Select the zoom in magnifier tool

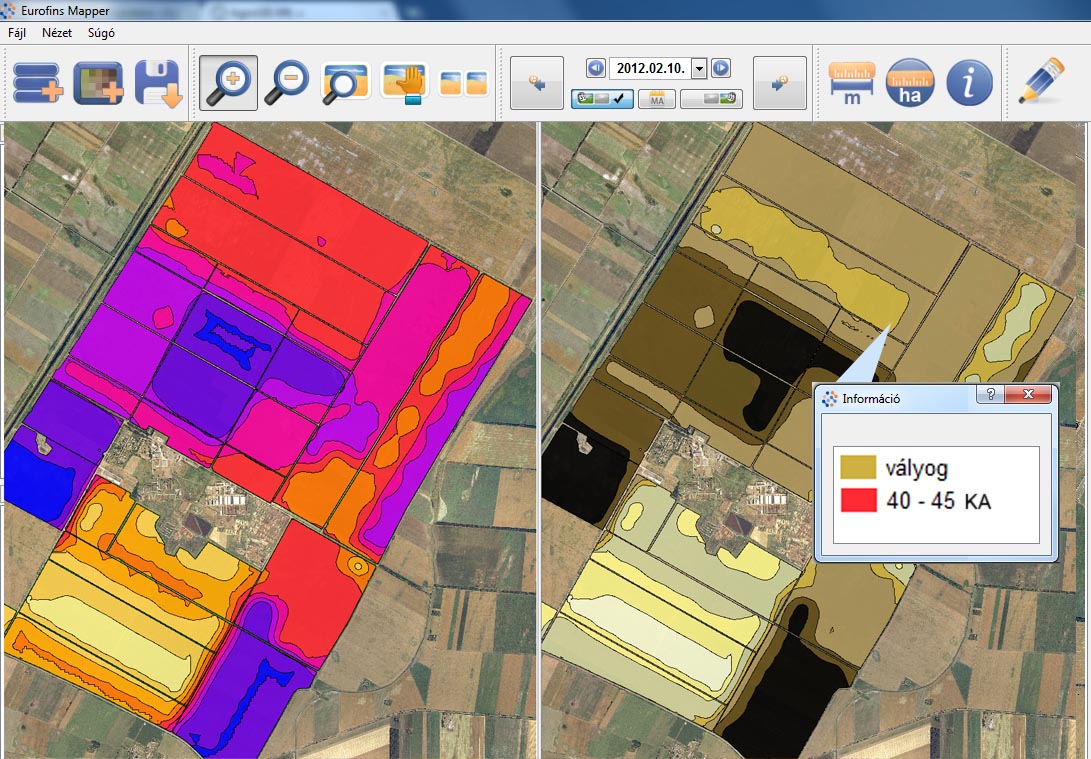pos(228,83)
